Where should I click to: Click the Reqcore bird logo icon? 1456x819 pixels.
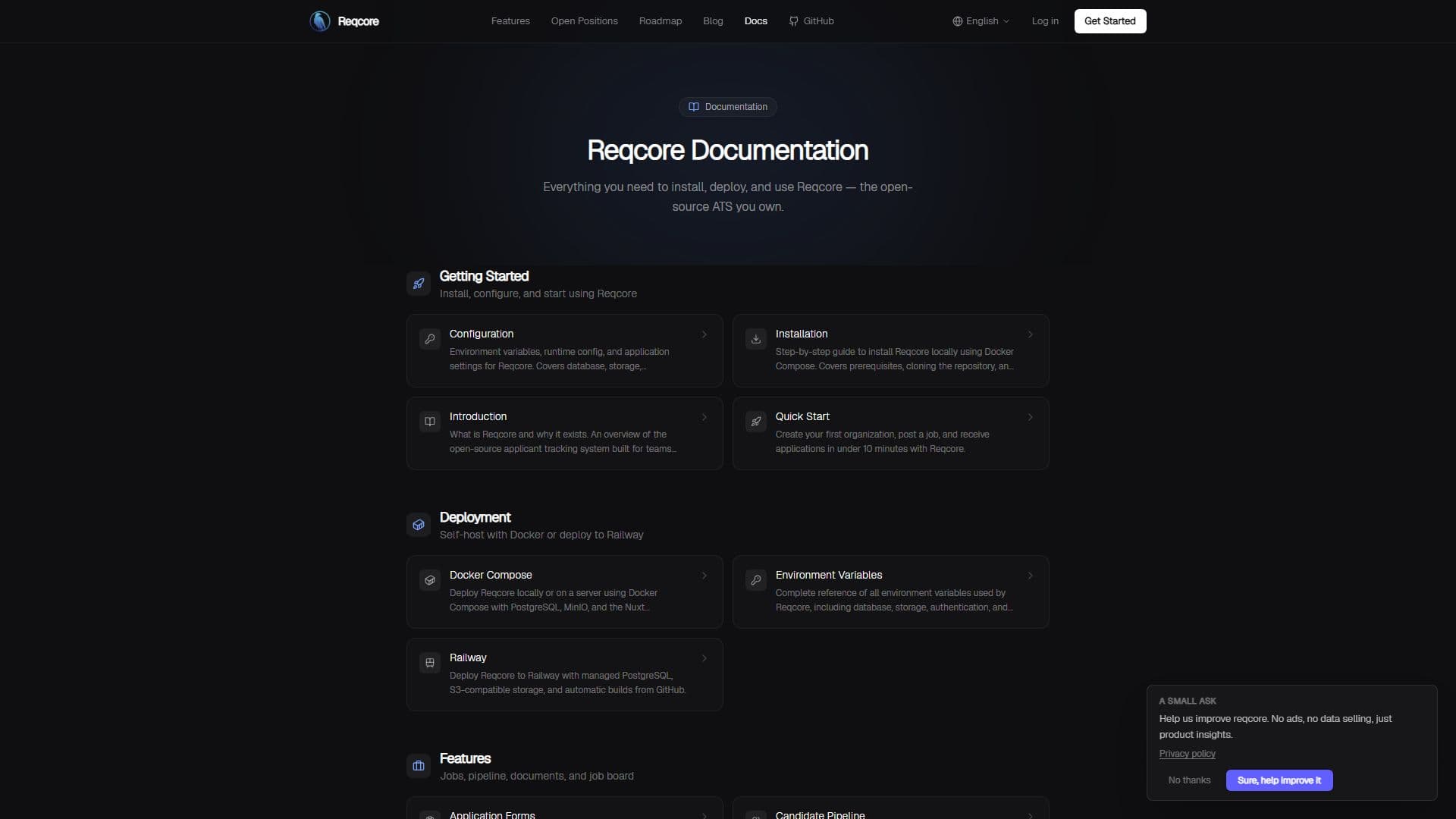click(x=320, y=21)
